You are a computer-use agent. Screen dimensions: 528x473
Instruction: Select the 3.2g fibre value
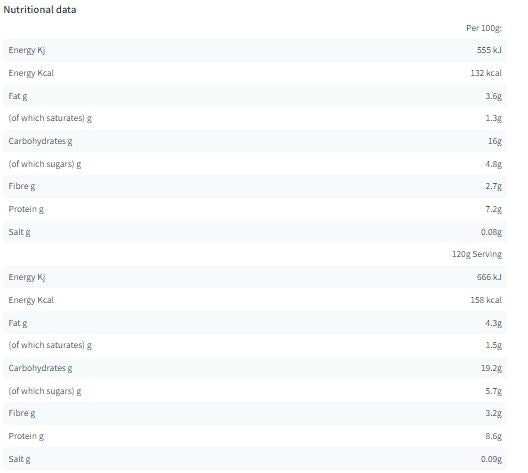tap(494, 413)
